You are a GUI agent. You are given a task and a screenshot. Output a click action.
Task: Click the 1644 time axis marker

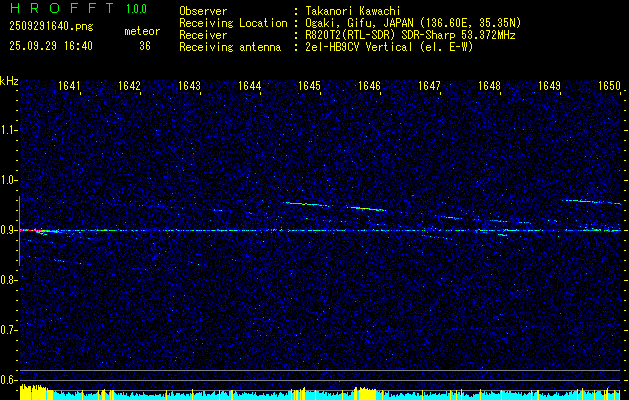pos(250,85)
